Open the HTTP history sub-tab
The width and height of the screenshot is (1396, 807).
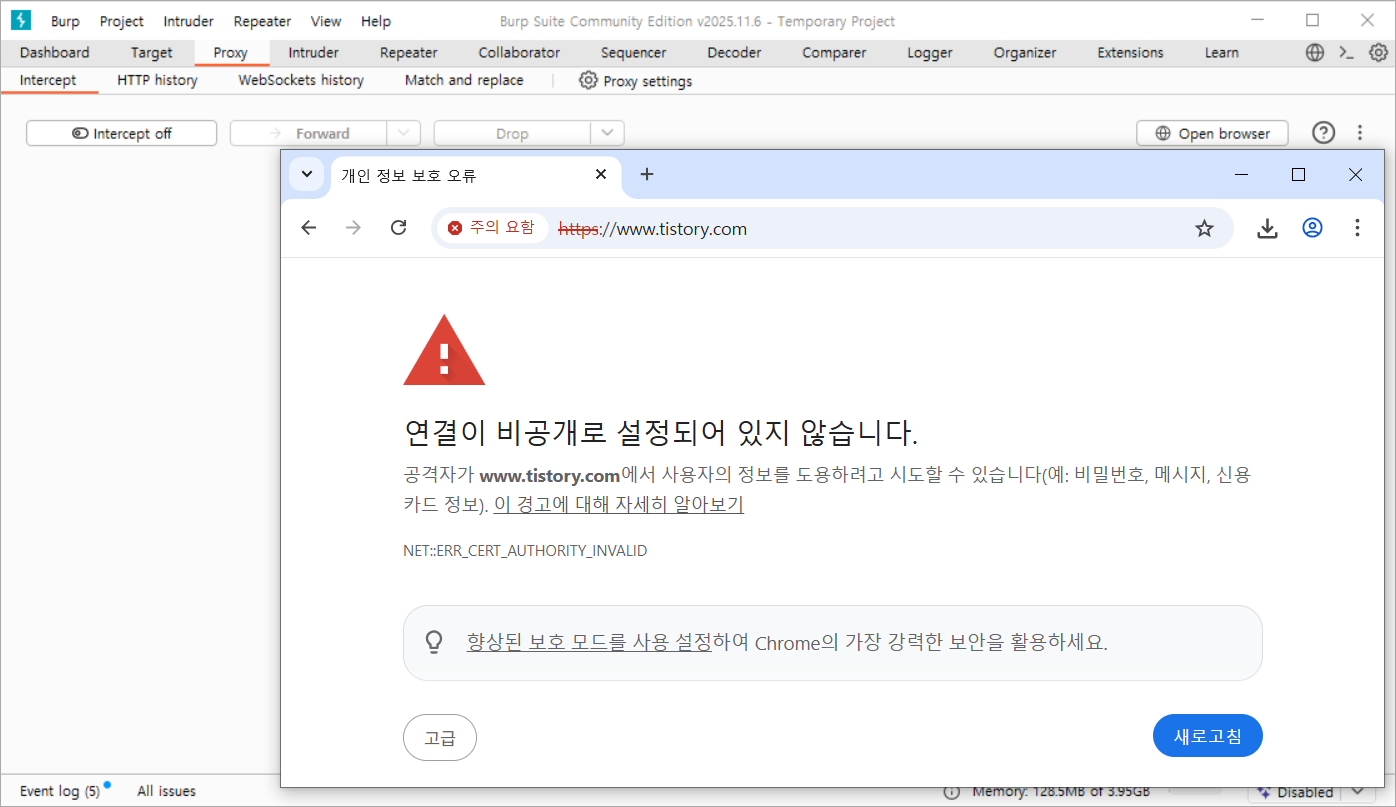[x=157, y=80]
